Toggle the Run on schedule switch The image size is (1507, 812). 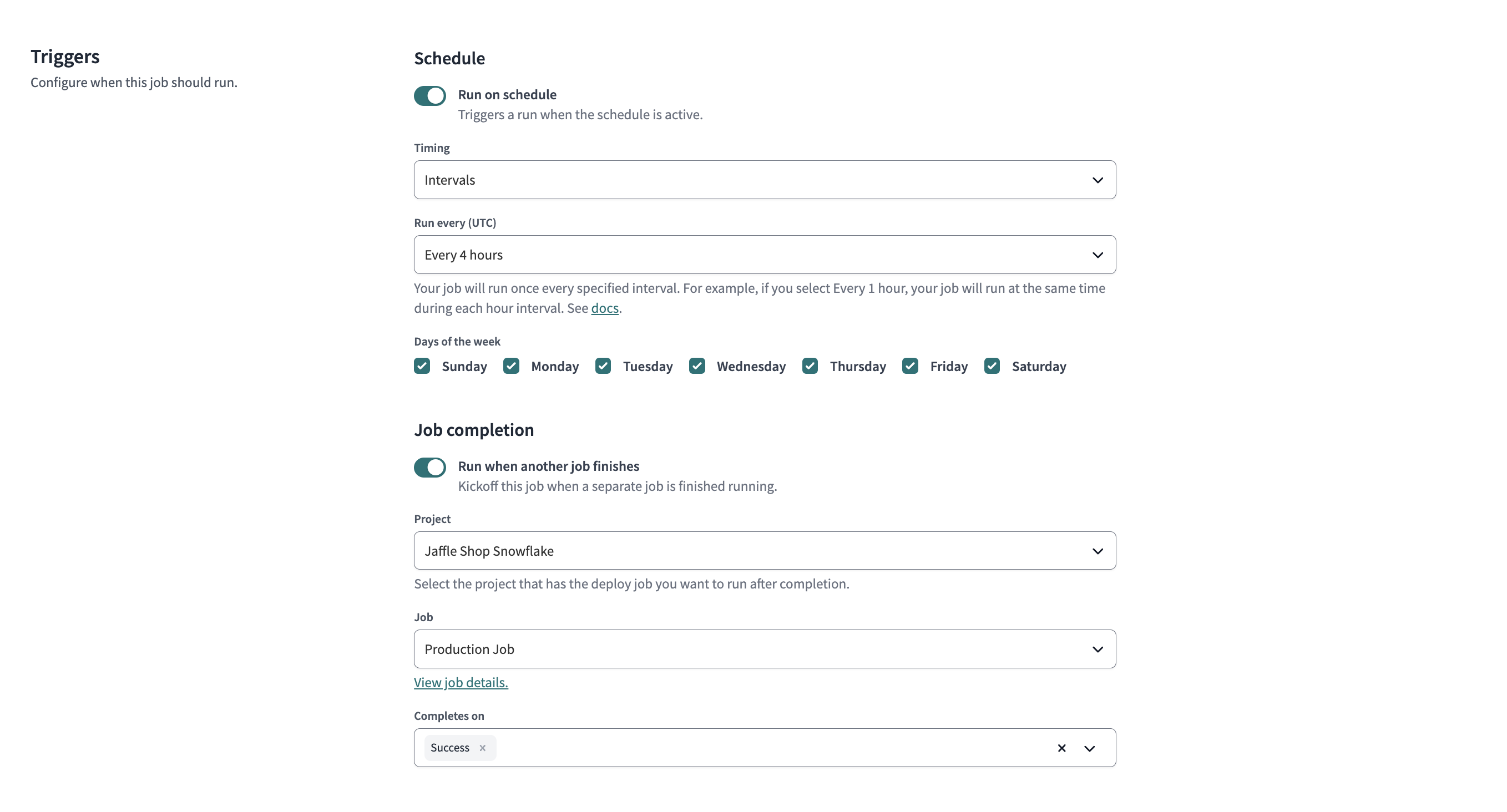coord(430,94)
